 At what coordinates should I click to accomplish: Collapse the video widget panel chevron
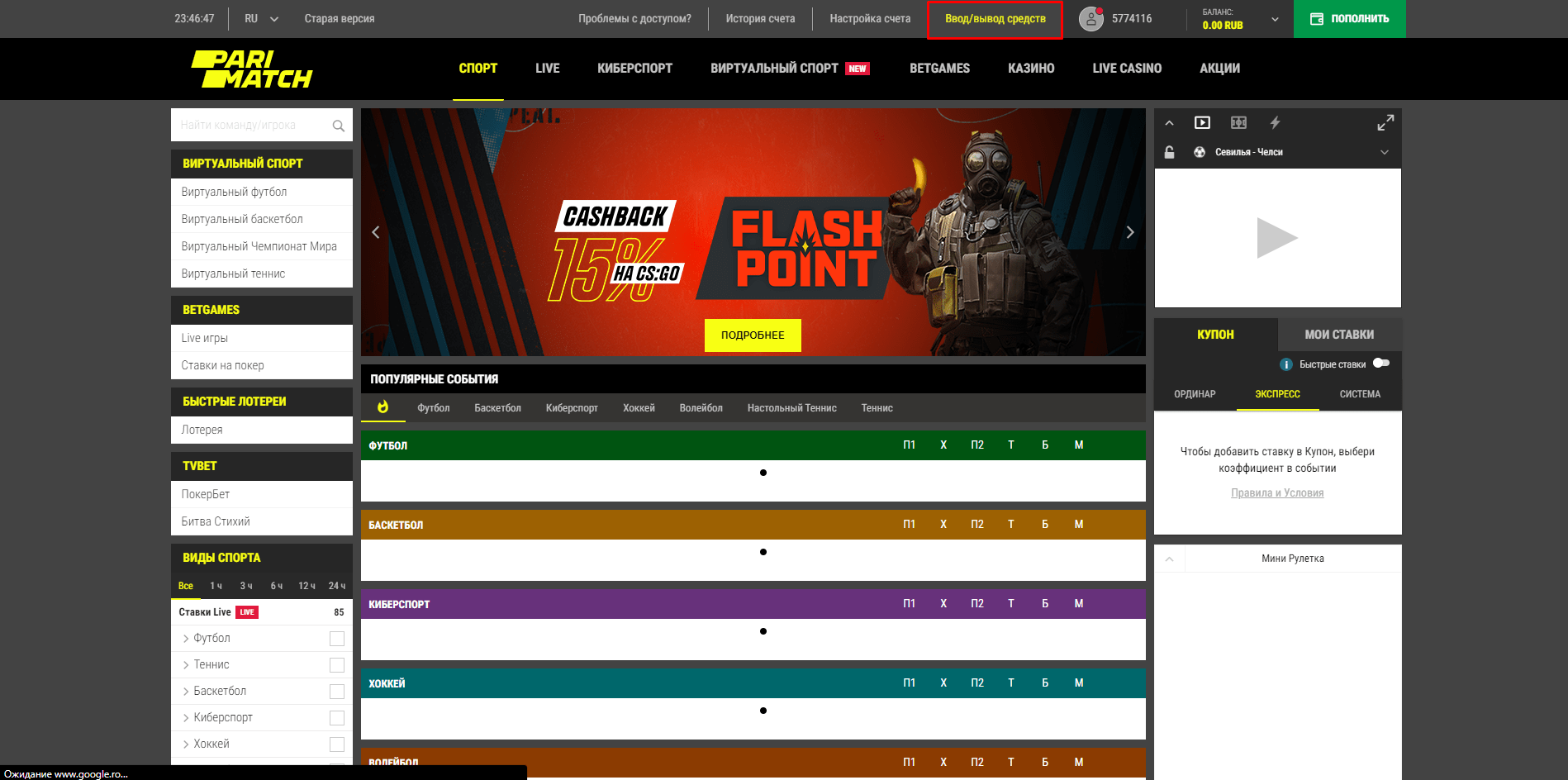1169,123
